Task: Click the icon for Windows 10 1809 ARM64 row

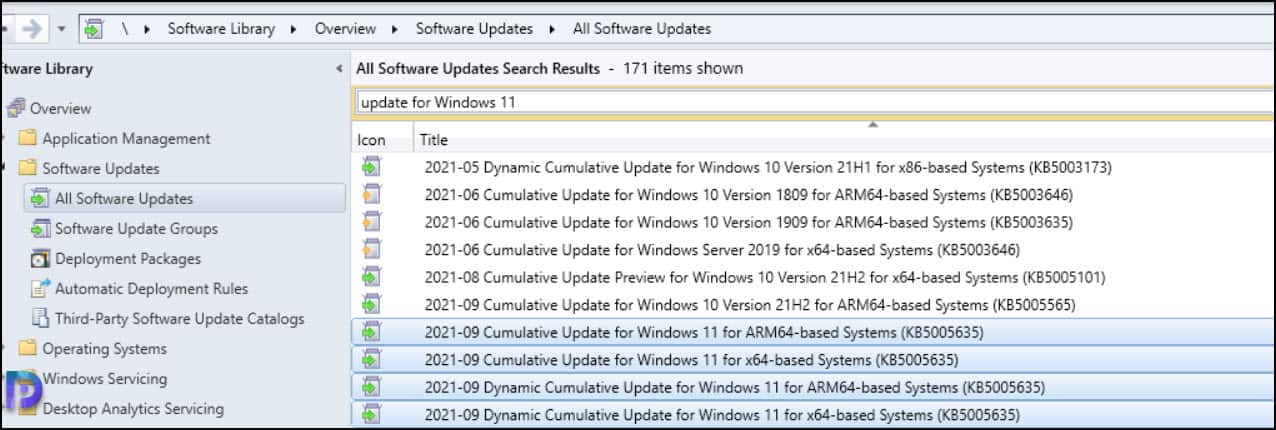Action: pyautogui.click(x=371, y=194)
